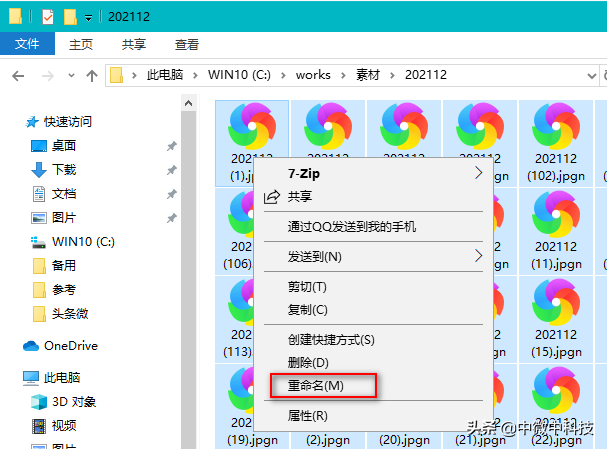Image resolution: width=607 pixels, height=449 pixels.
Task: Click the address bar folder icon
Action: pos(117,75)
